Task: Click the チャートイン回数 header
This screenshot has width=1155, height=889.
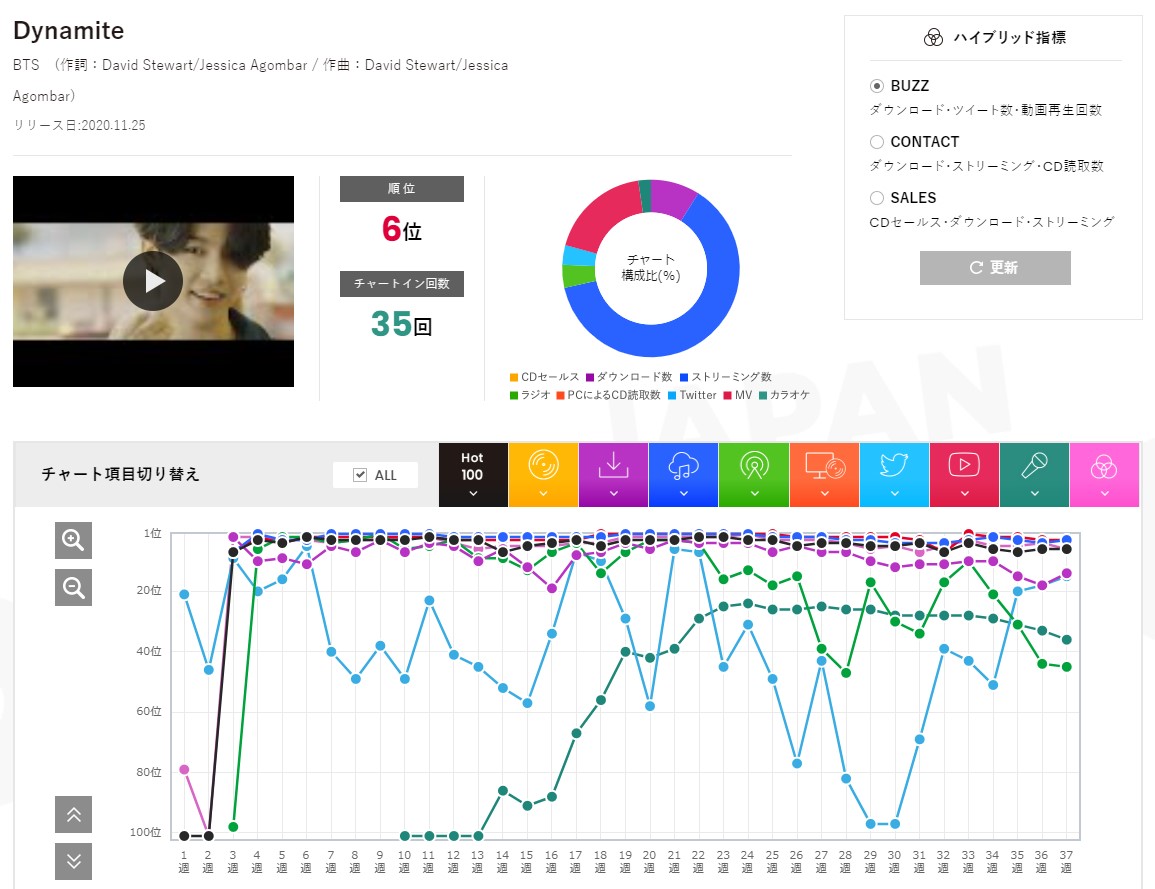Action: 401,284
